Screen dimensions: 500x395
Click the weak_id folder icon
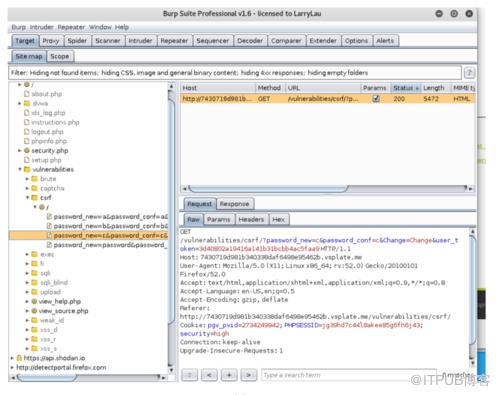34,320
